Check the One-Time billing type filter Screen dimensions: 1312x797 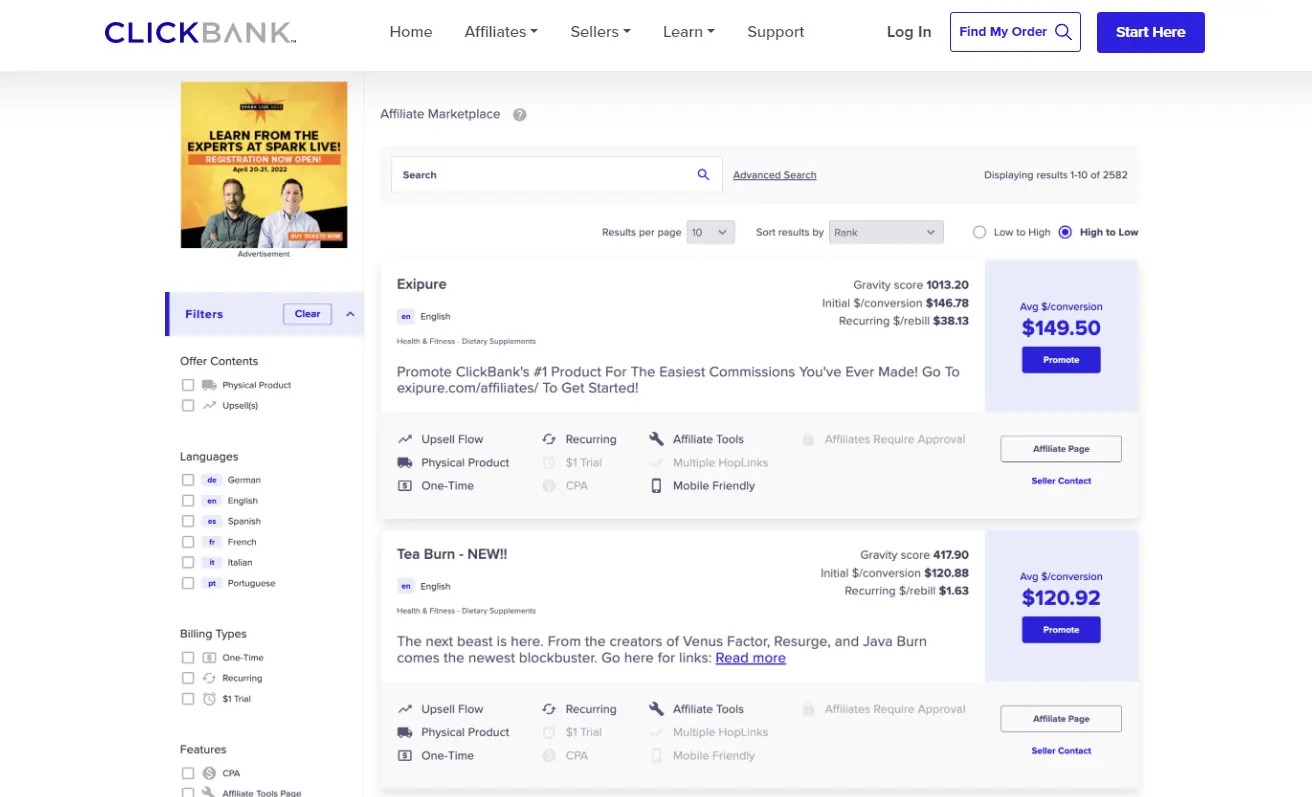click(x=188, y=658)
